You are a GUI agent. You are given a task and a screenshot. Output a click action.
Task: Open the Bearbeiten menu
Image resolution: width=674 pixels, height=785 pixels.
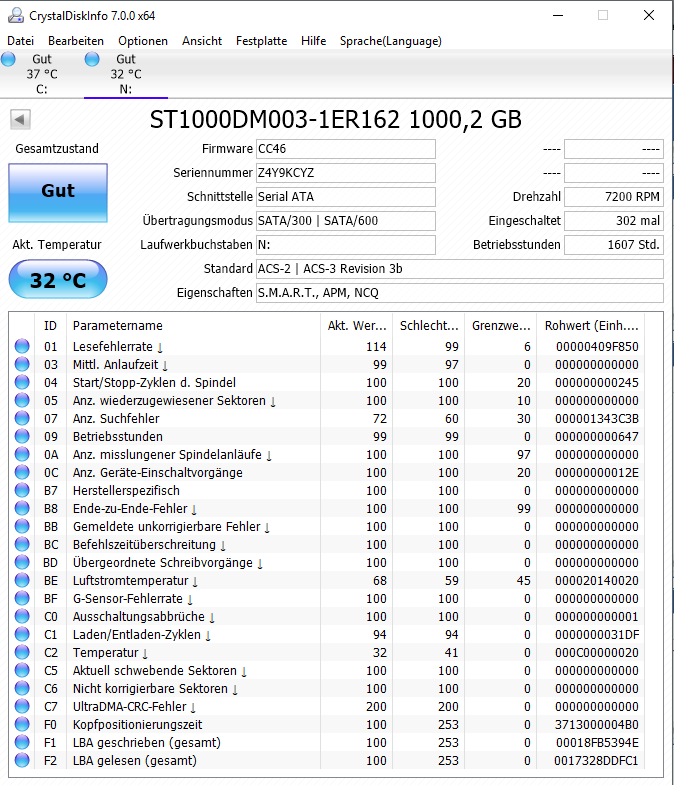(76, 41)
